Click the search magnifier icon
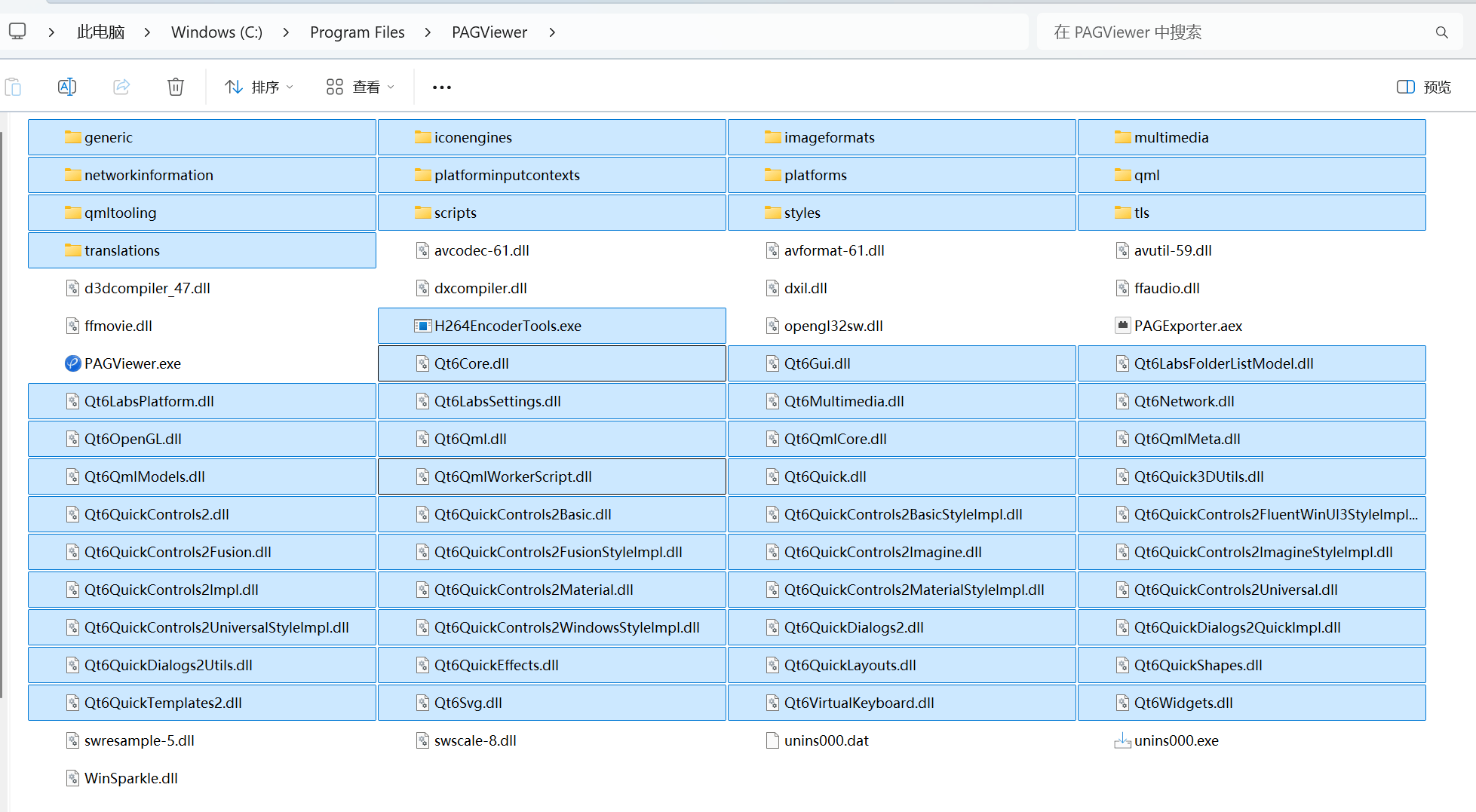 tap(1441, 32)
